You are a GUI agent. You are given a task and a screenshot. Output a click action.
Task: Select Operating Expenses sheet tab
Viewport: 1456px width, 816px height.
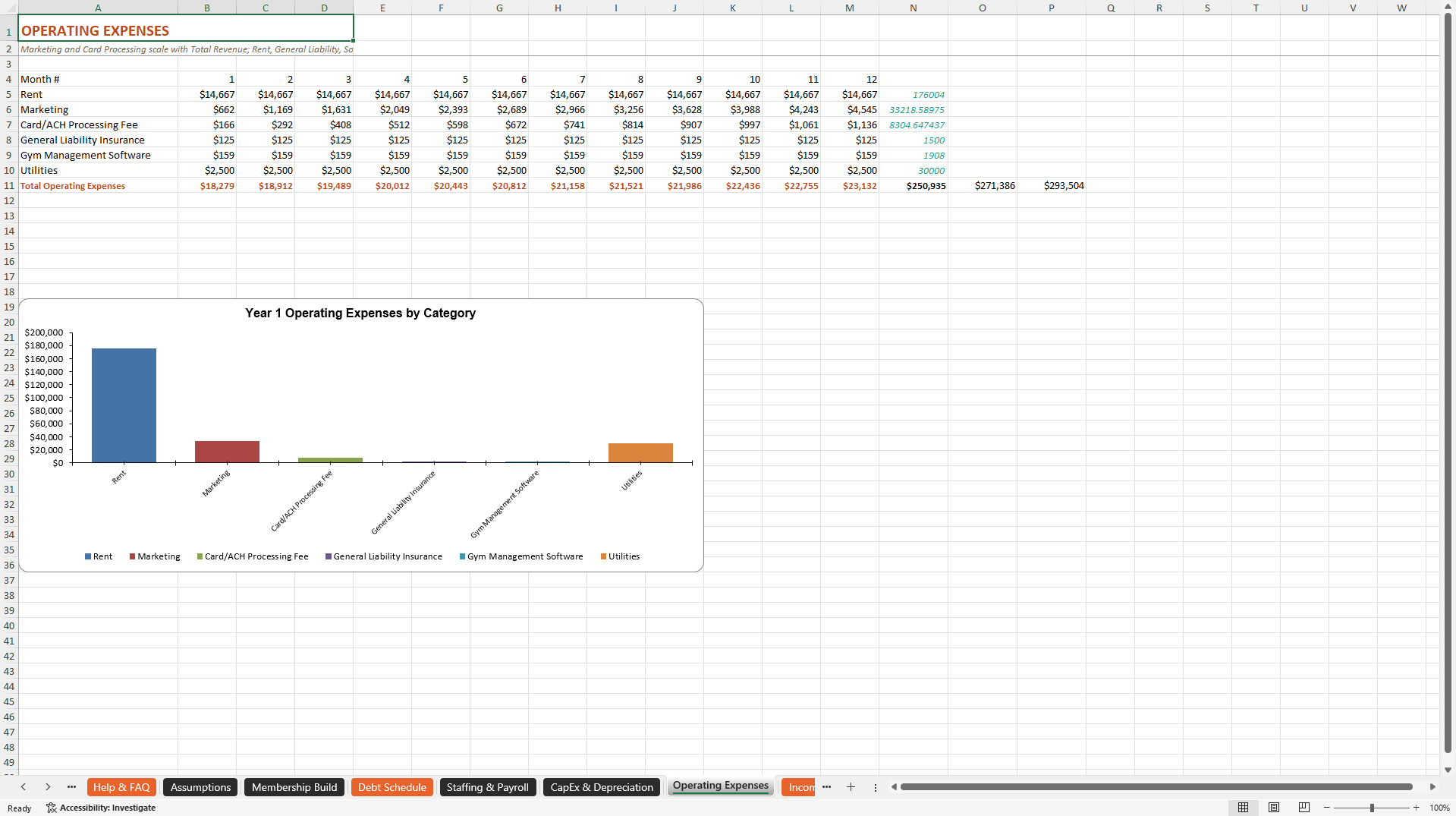(x=721, y=786)
